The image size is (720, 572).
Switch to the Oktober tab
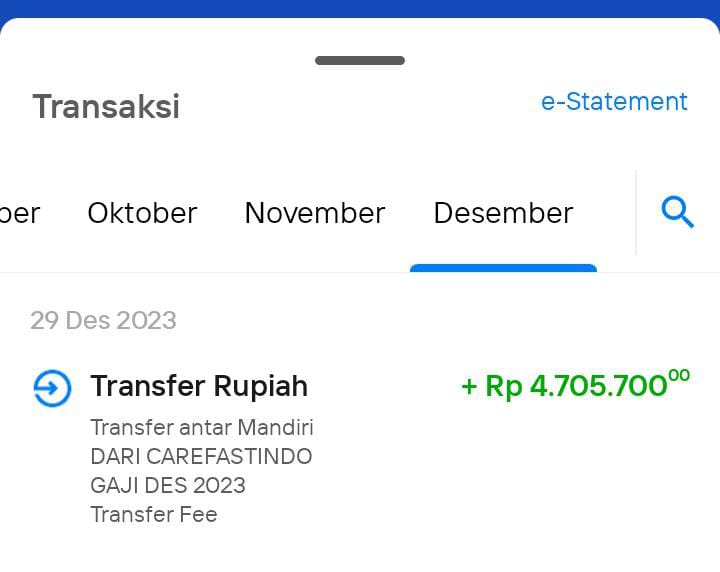[x=142, y=213]
